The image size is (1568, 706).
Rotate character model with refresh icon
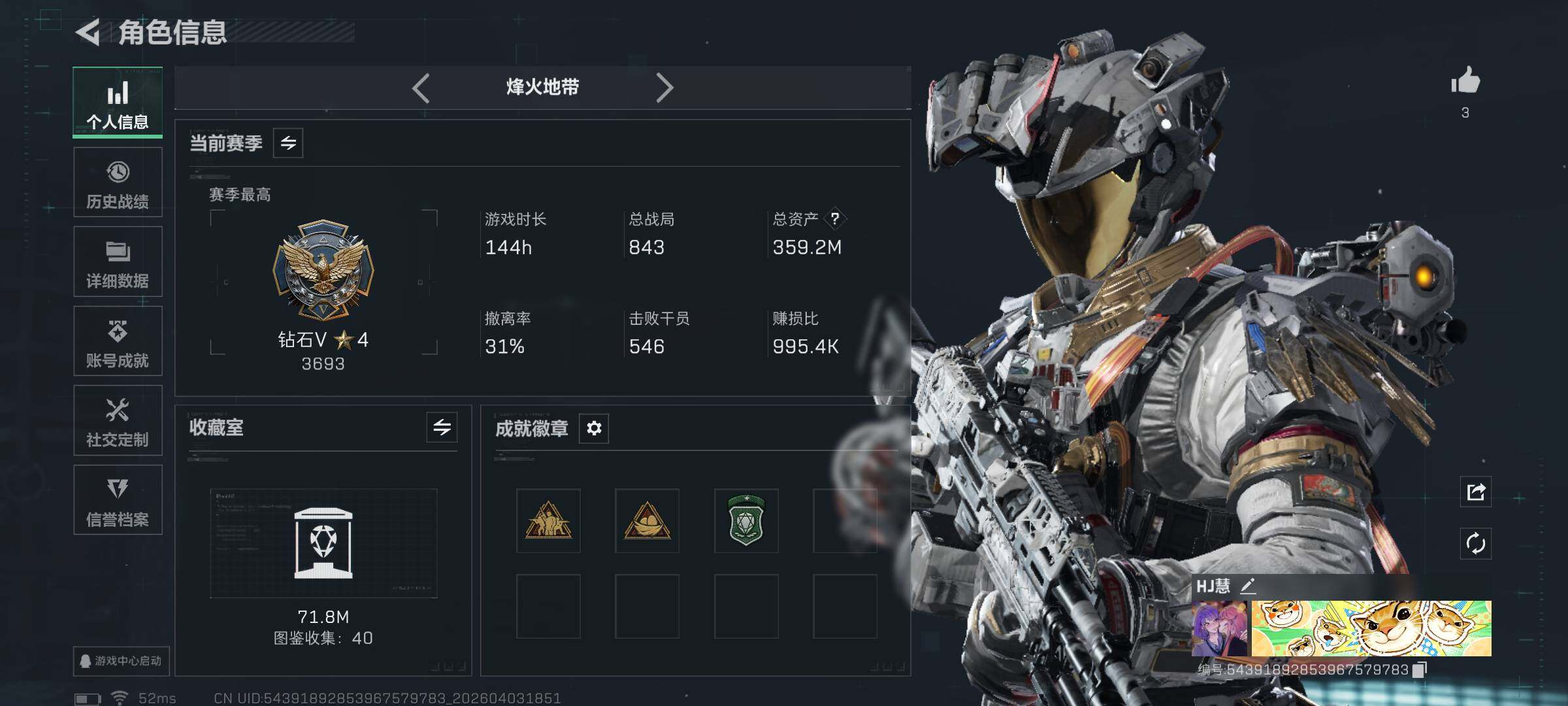[1476, 544]
